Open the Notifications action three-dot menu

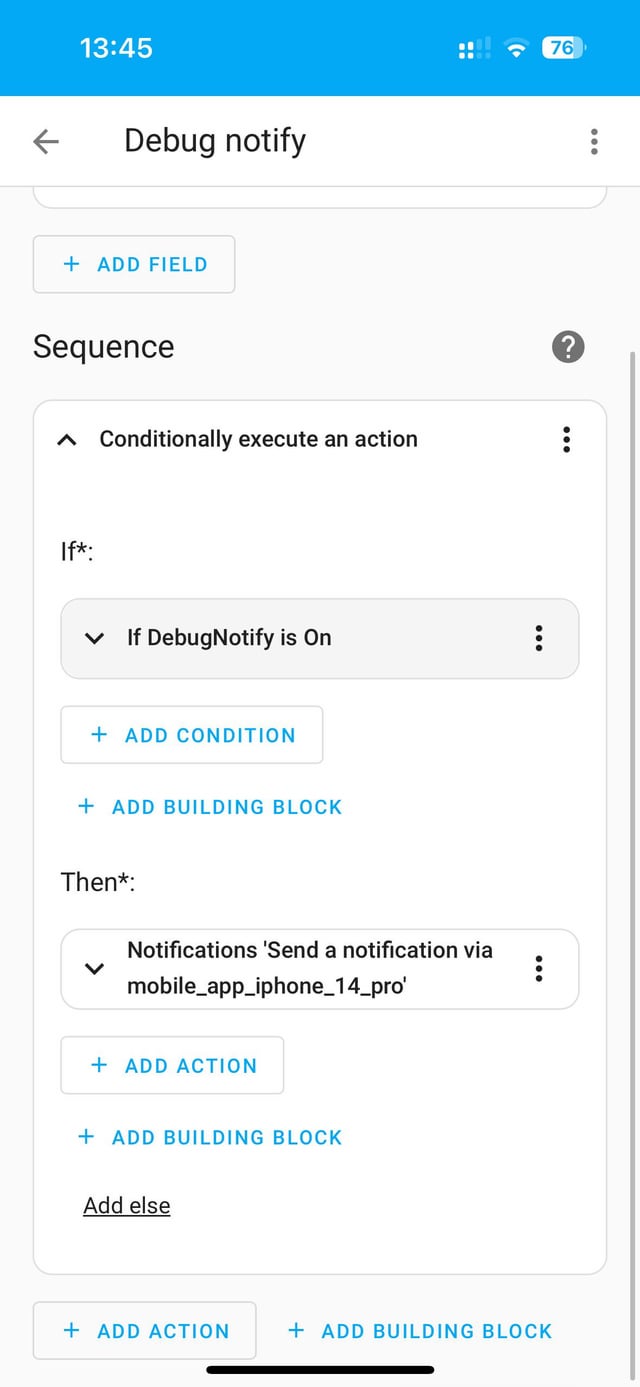pyautogui.click(x=539, y=968)
